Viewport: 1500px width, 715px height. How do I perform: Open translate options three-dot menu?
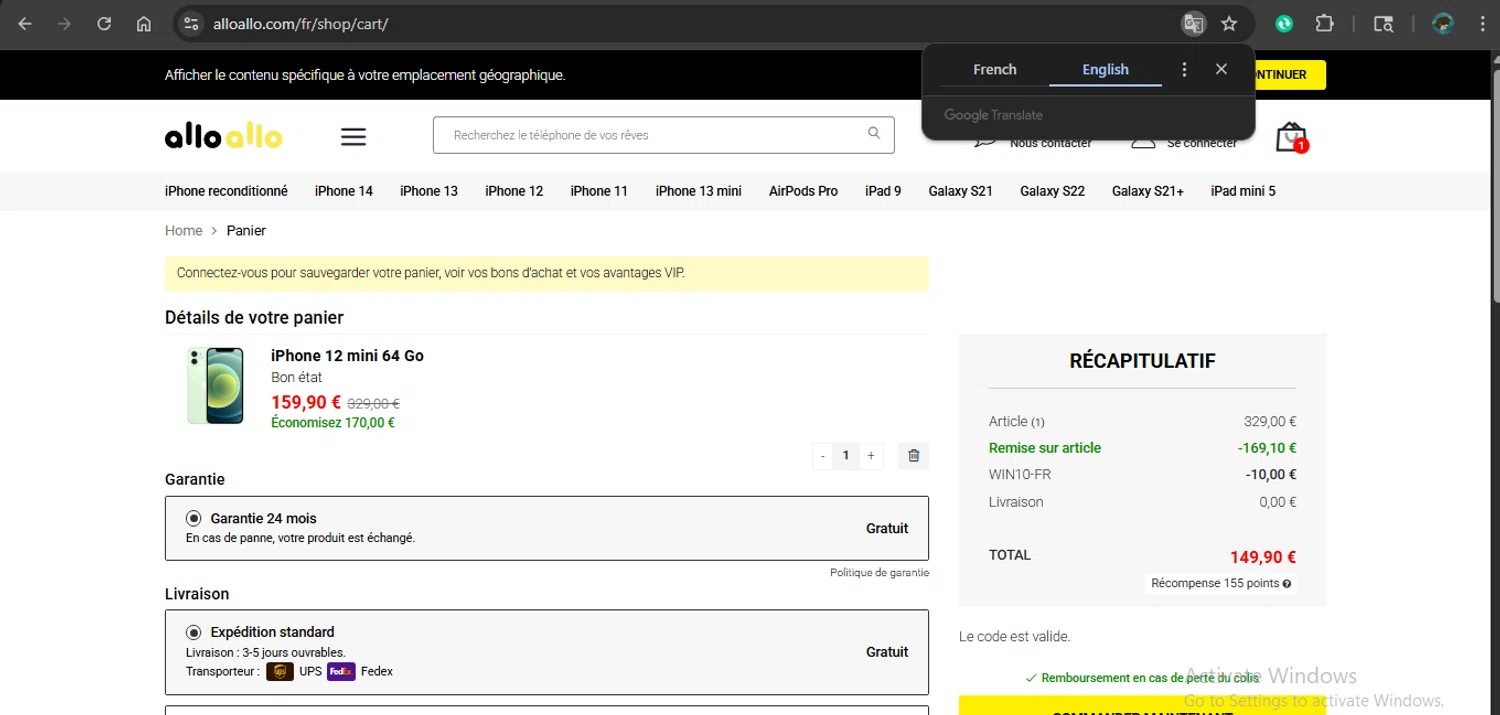(x=1184, y=69)
